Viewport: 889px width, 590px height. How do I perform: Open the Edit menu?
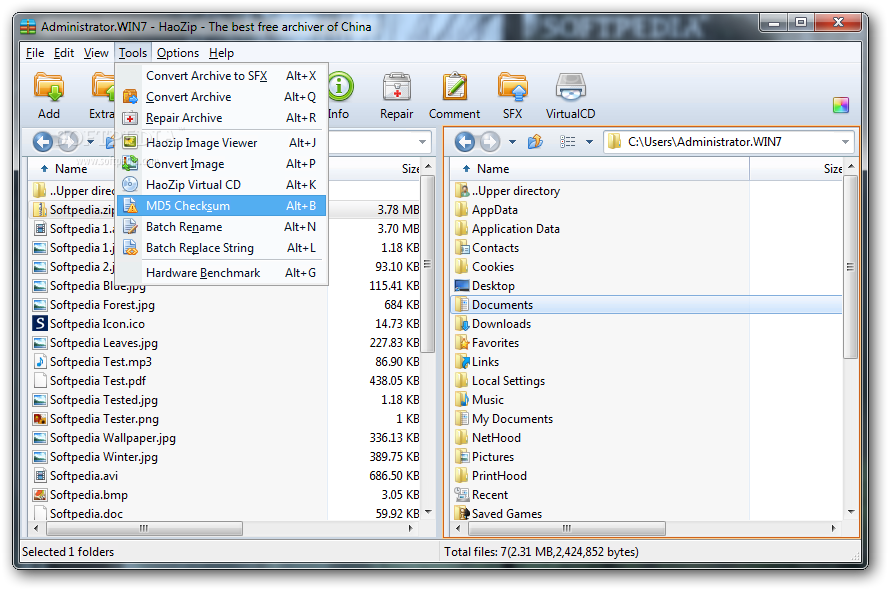pos(64,53)
